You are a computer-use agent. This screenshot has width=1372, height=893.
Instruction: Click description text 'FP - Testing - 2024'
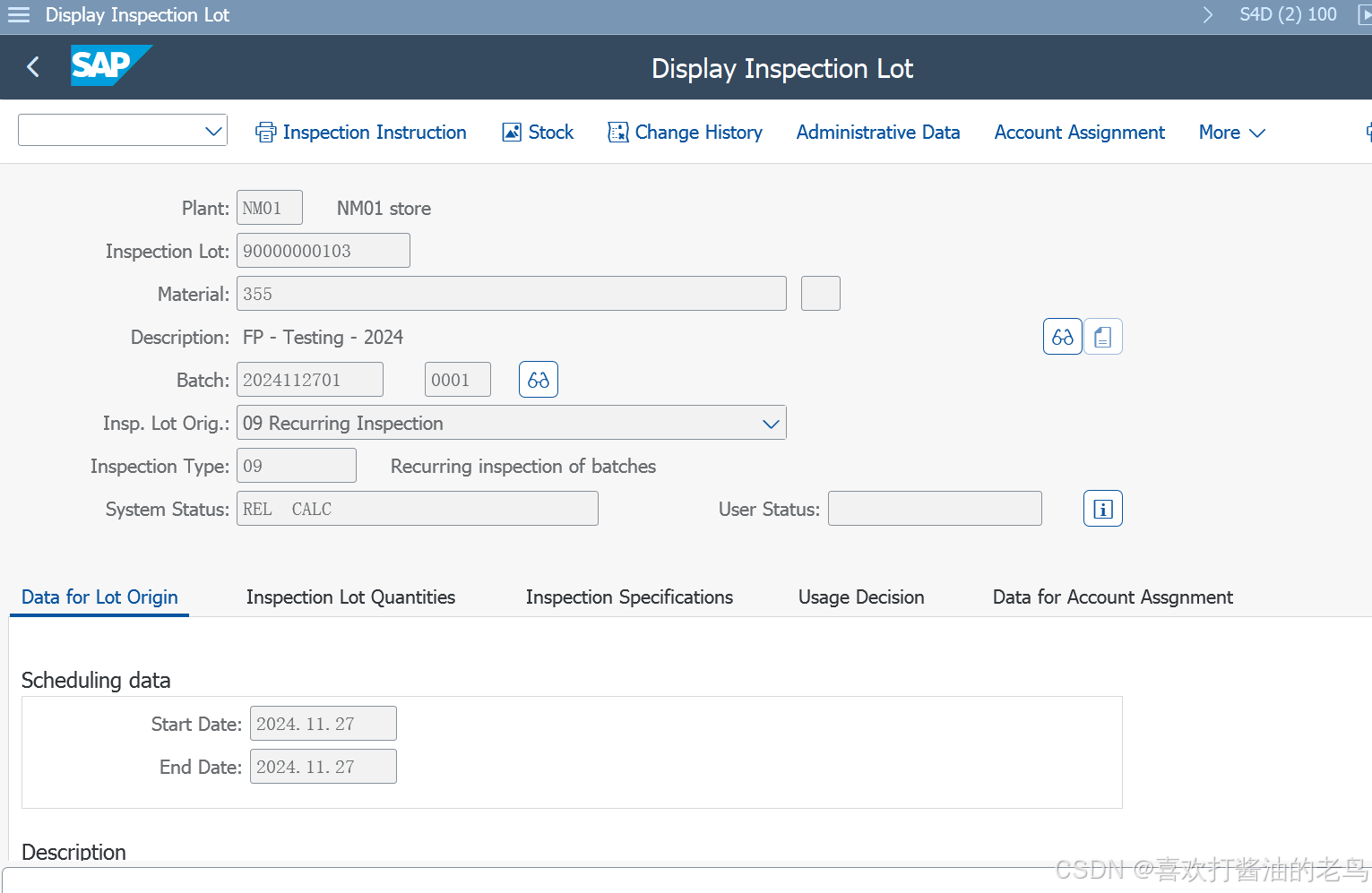[x=323, y=338]
